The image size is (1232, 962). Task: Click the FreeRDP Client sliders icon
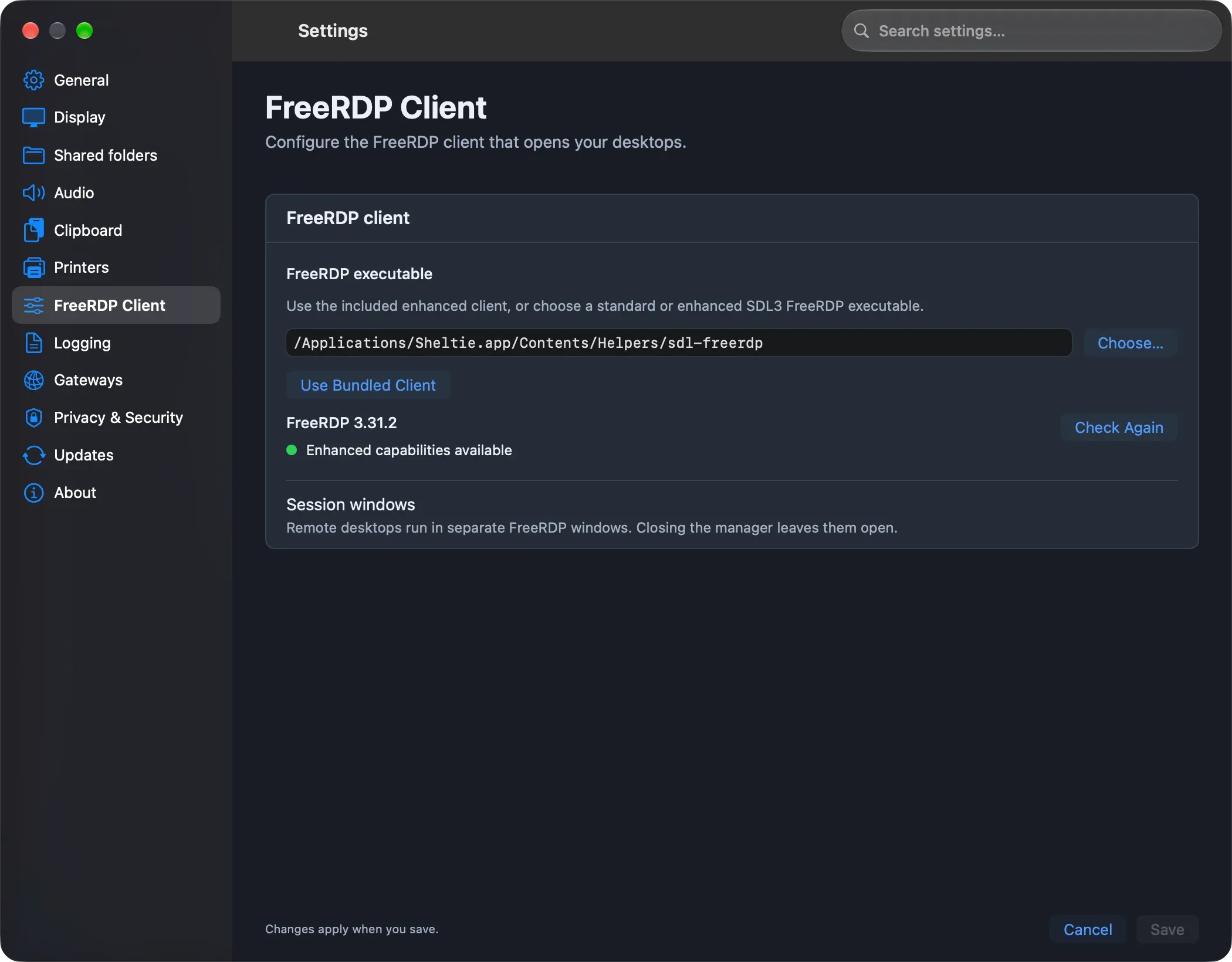pos(33,305)
